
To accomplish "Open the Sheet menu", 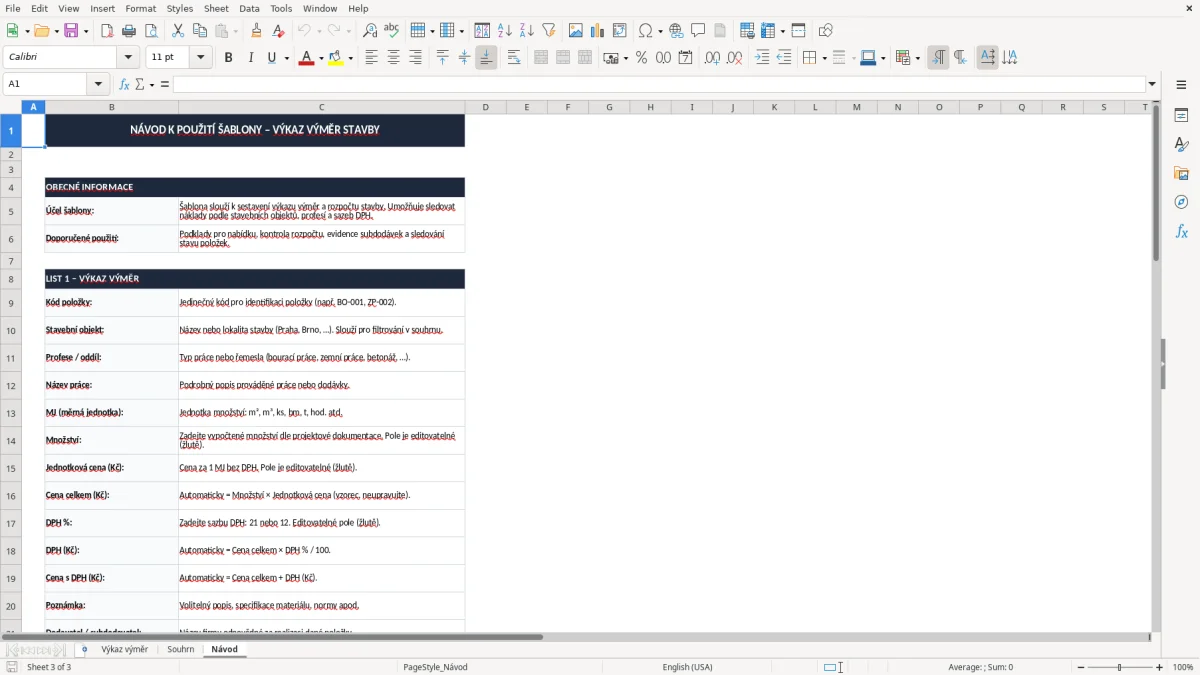I will pyautogui.click(x=216, y=8).
